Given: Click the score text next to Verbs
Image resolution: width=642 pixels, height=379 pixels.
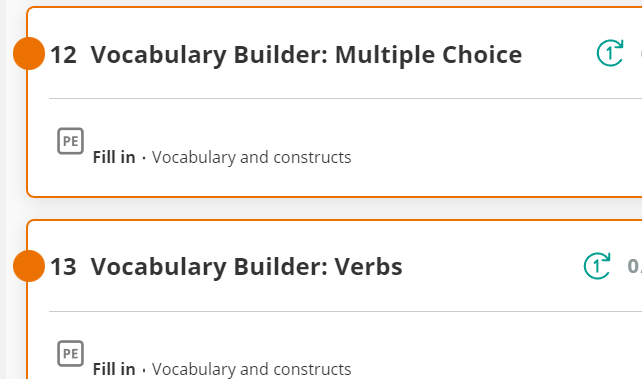Looking at the screenshot, I should point(635,266).
